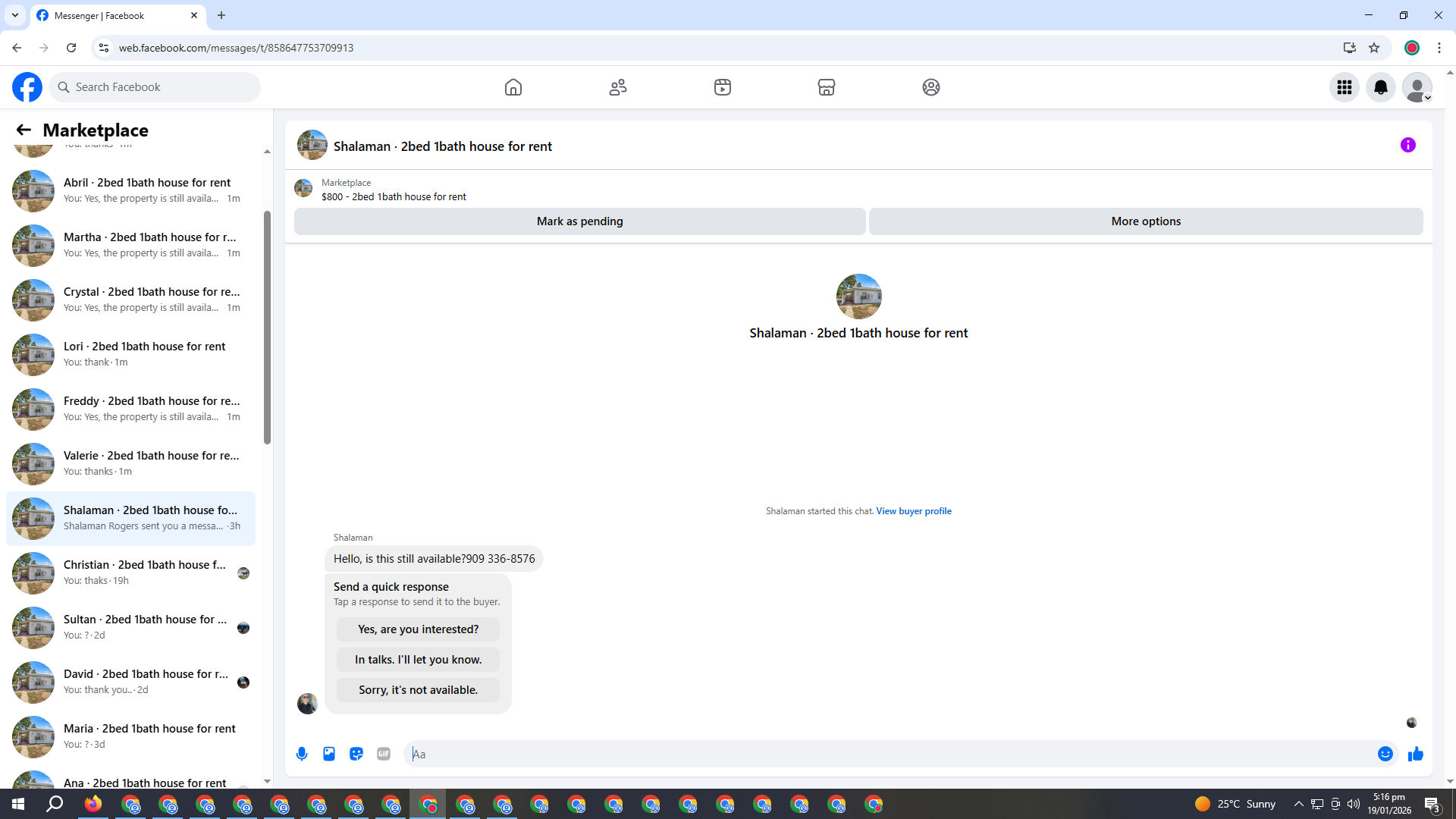Open the Facebook apps grid menu
This screenshot has width=1456, height=819.
1344,87
